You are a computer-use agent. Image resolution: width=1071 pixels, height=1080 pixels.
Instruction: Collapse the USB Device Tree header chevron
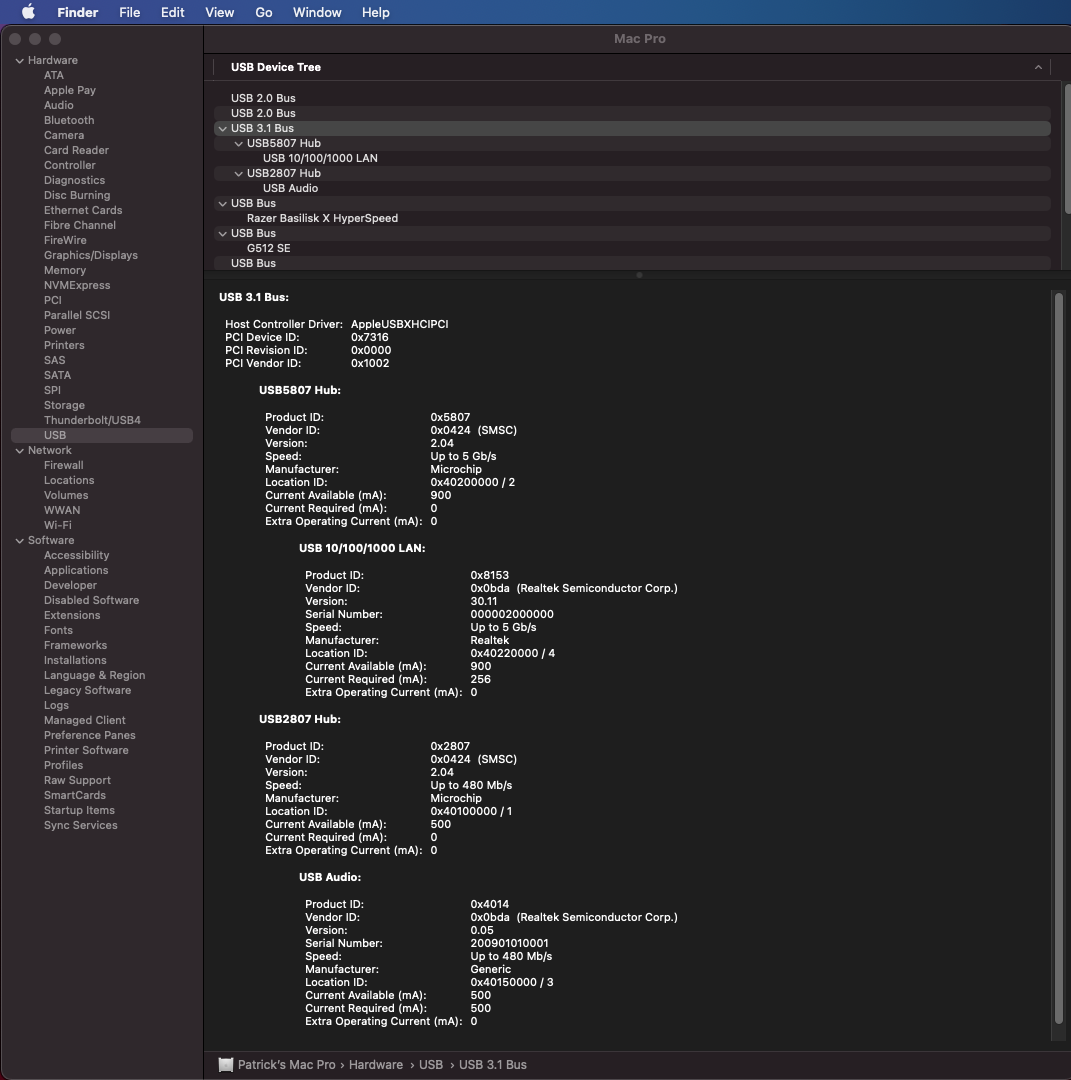pos(1038,67)
